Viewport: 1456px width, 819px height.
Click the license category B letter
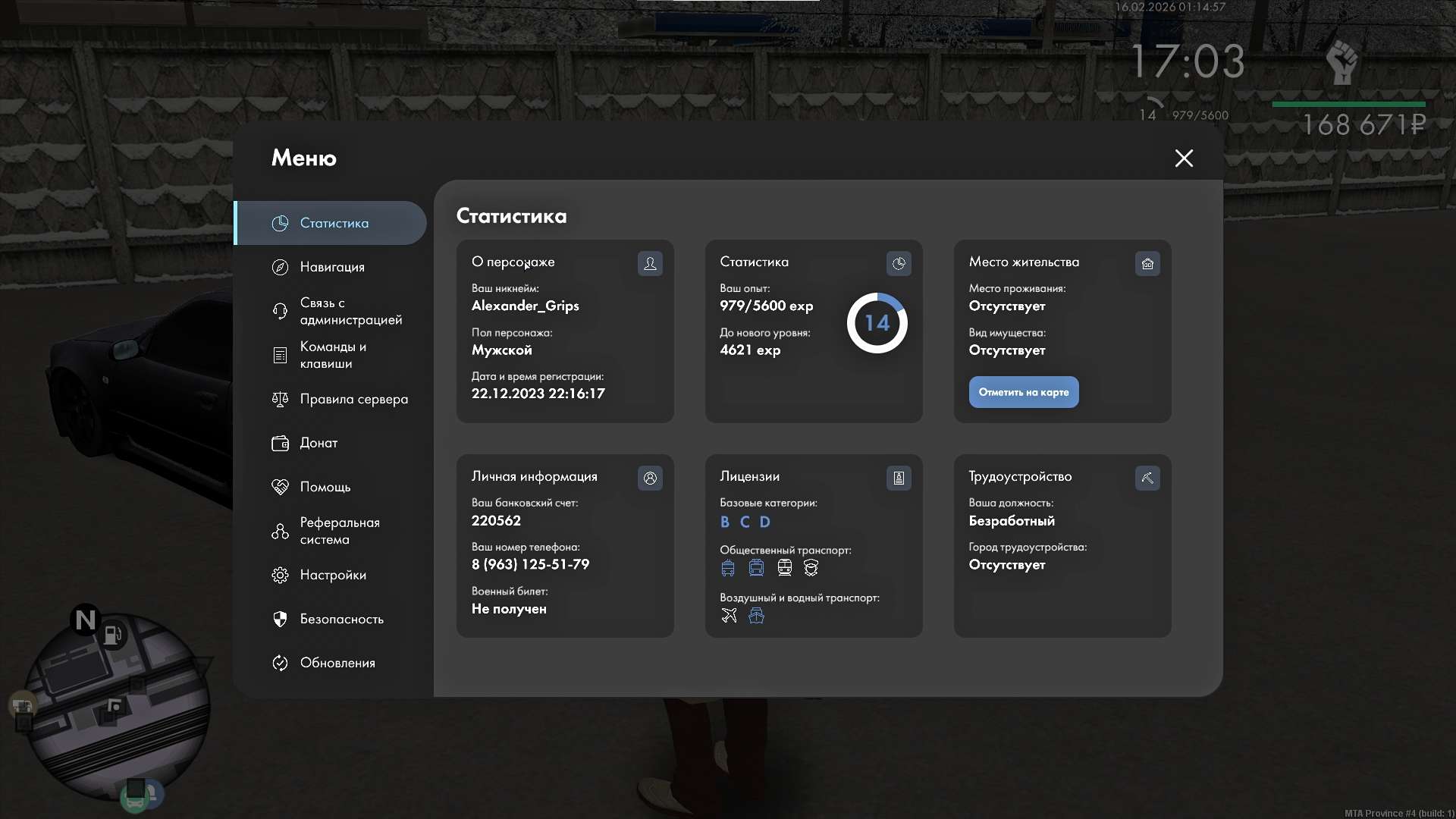(x=725, y=522)
